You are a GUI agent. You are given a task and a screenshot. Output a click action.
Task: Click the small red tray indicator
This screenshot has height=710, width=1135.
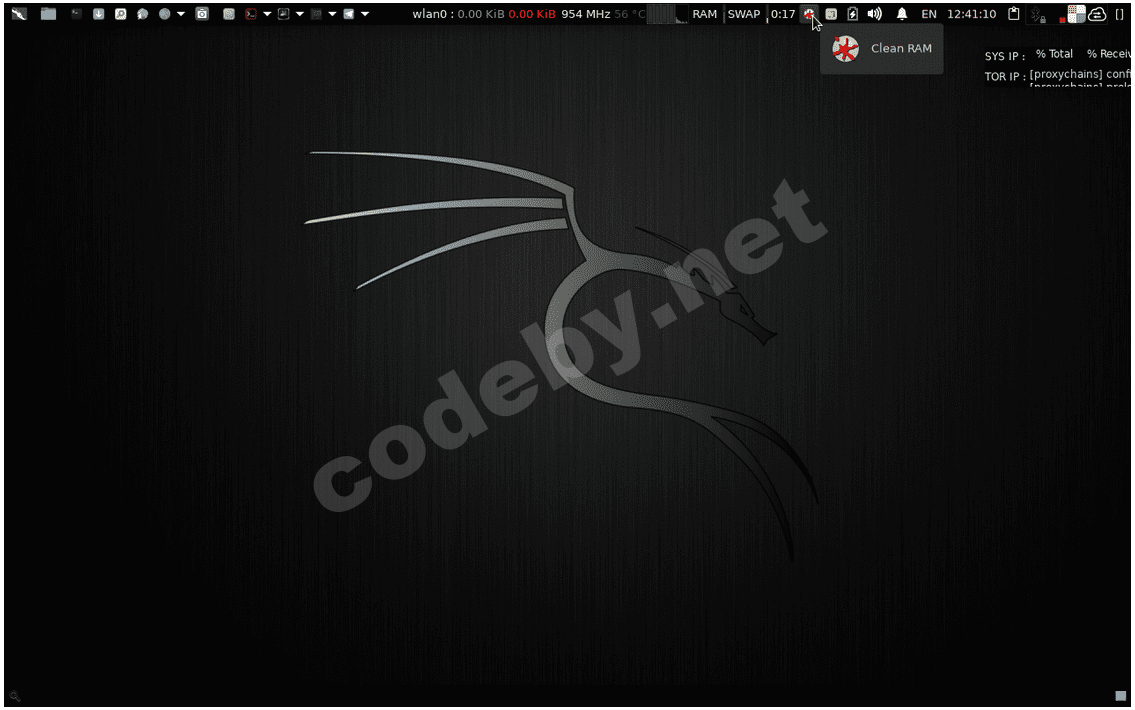tap(1062, 20)
